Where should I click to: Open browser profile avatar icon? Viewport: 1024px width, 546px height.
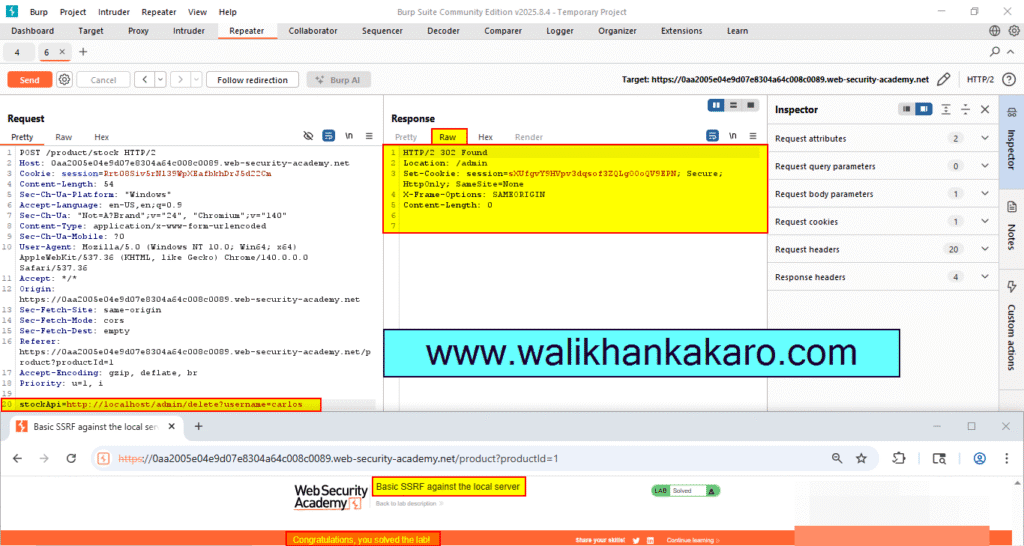pyautogui.click(x=980, y=458)
